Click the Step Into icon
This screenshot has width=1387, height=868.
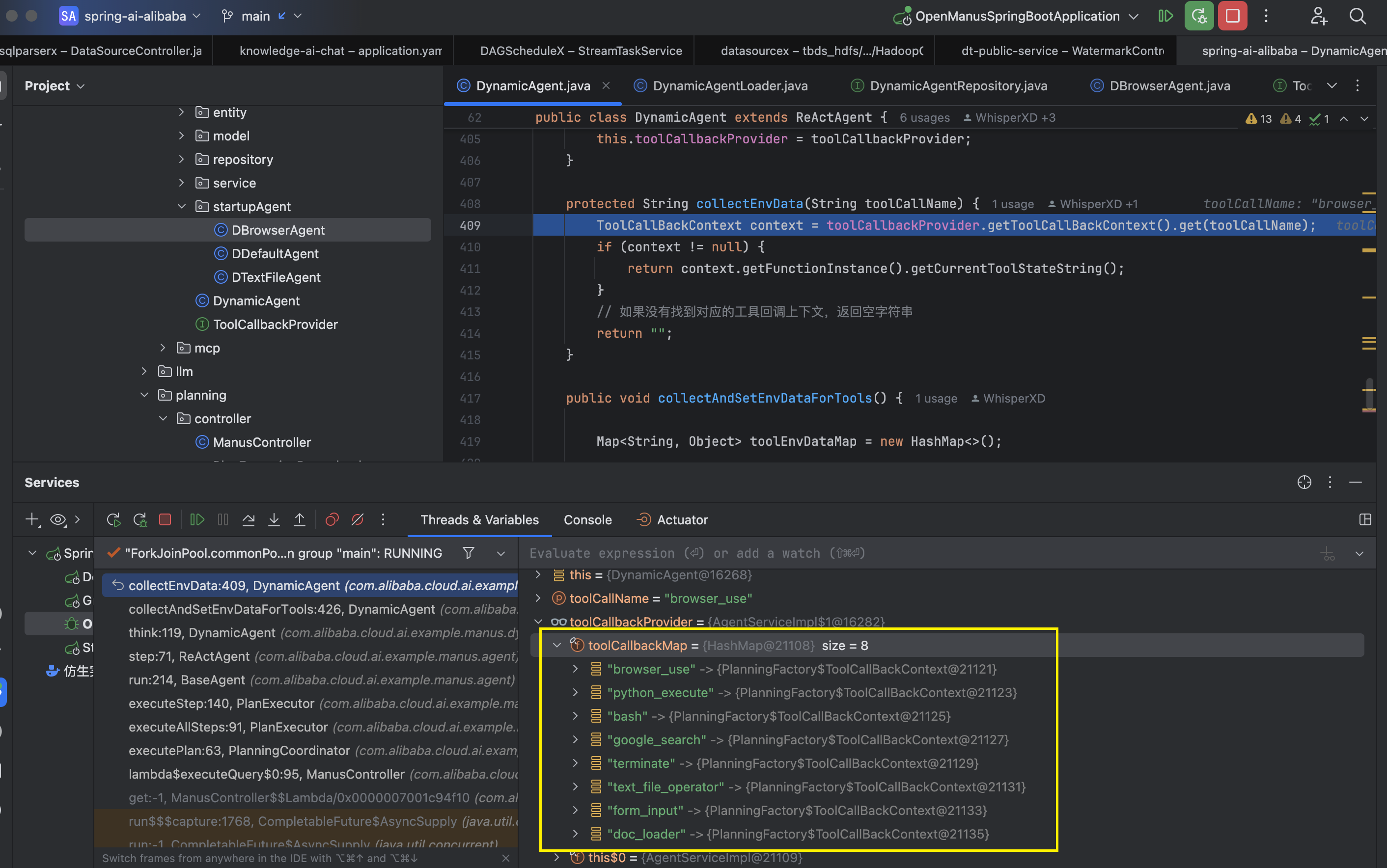click(x=274, y=519)
